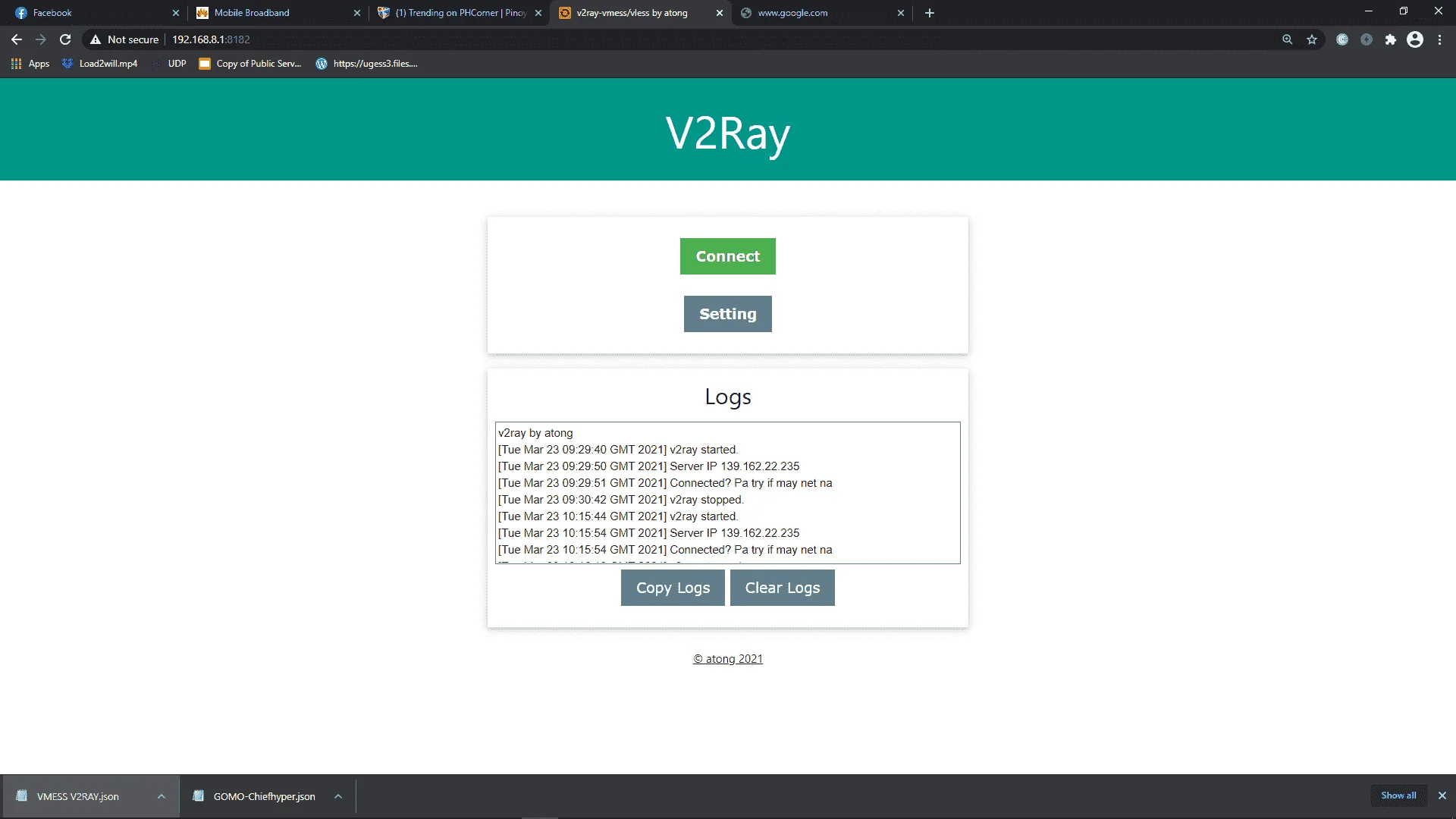The width and height of the screenshot is (1456, 819).
Task: Click the Mobile Broadband tab favicon
Action: click(202, 13)
